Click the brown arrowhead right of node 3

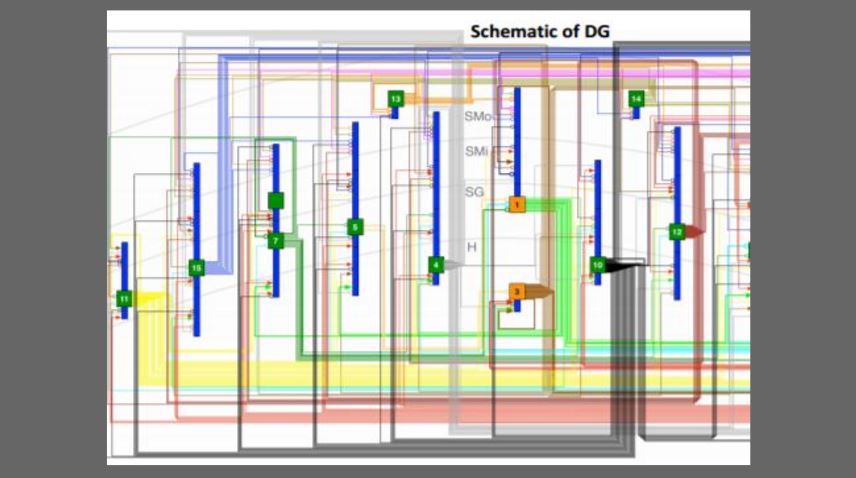coord(540,291)
